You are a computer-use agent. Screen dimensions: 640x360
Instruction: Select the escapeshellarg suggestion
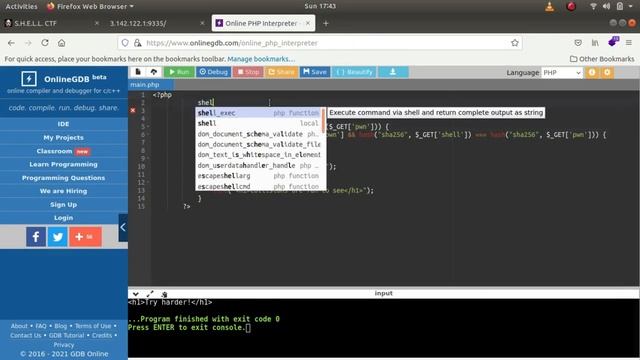click(x=258, y=176)
